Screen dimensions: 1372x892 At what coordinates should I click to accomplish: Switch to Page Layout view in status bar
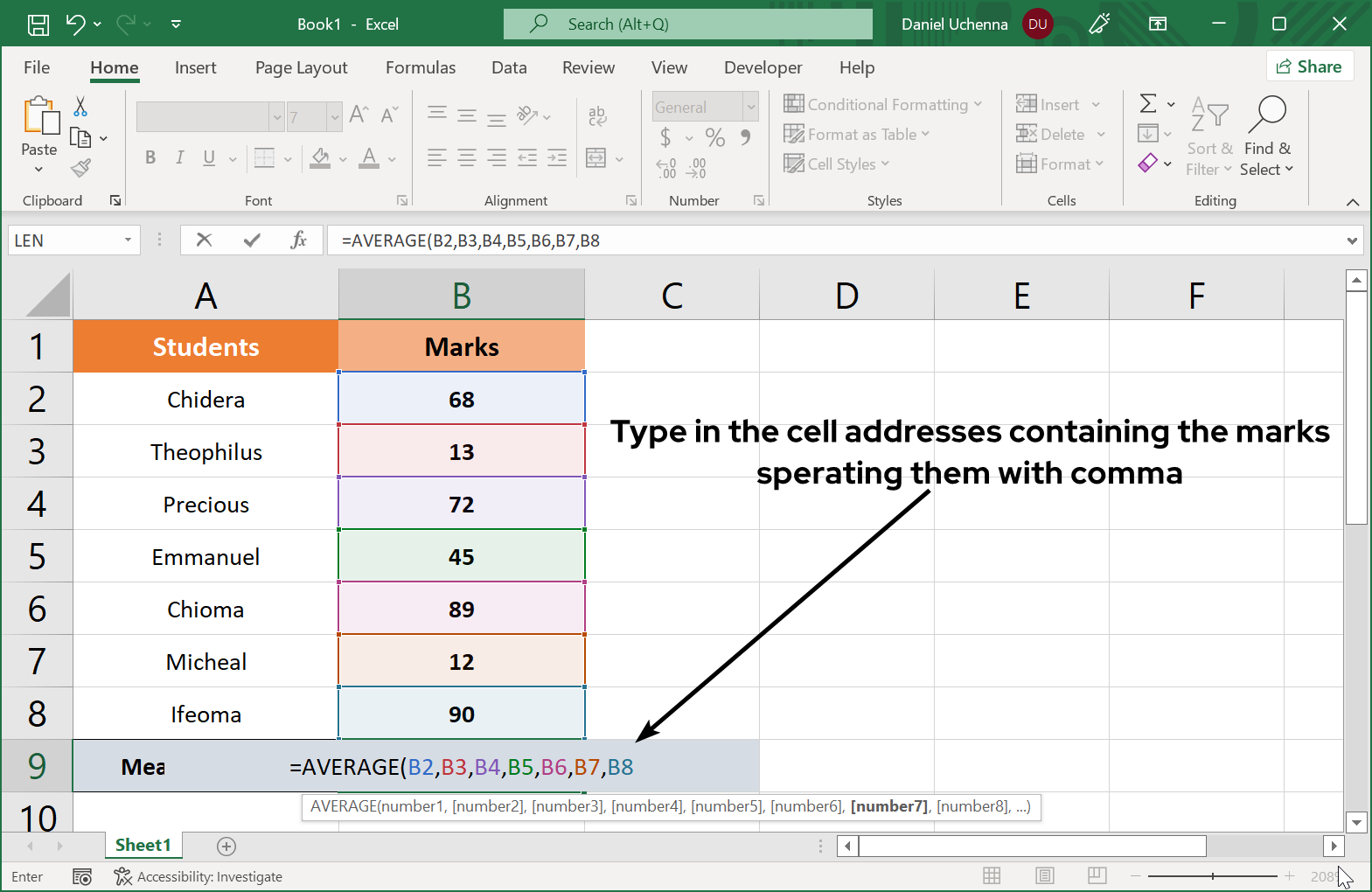pos(1044,875)
